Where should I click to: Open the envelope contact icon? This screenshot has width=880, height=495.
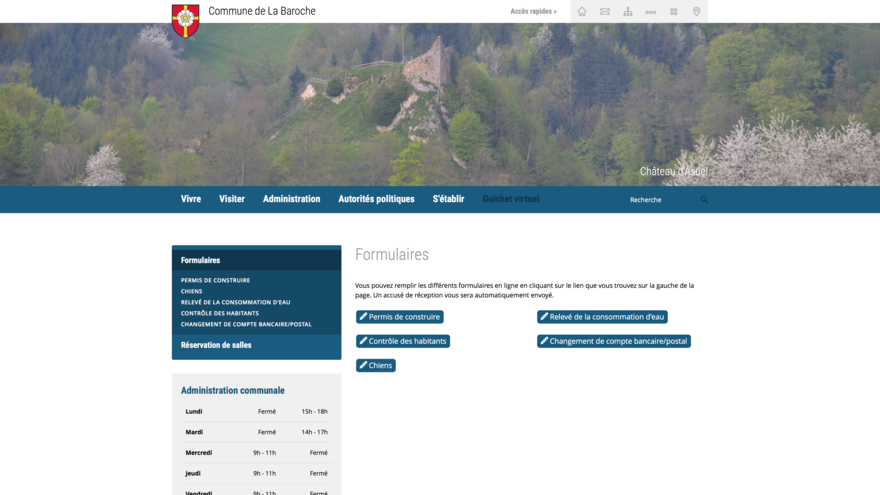(604, 11)
